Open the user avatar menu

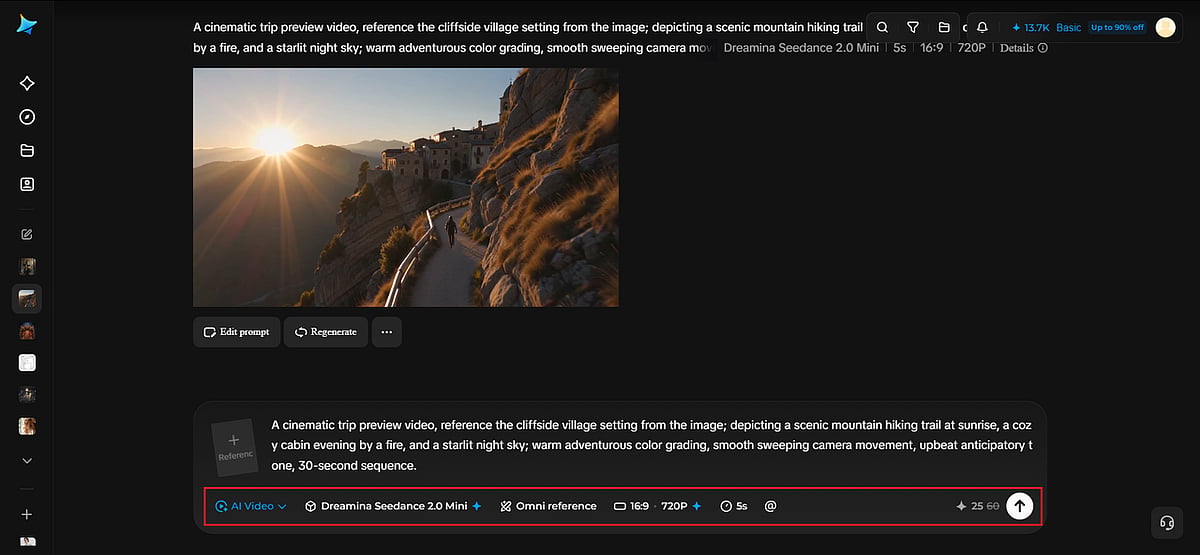pyautogui.click(x=1165, y=27)
